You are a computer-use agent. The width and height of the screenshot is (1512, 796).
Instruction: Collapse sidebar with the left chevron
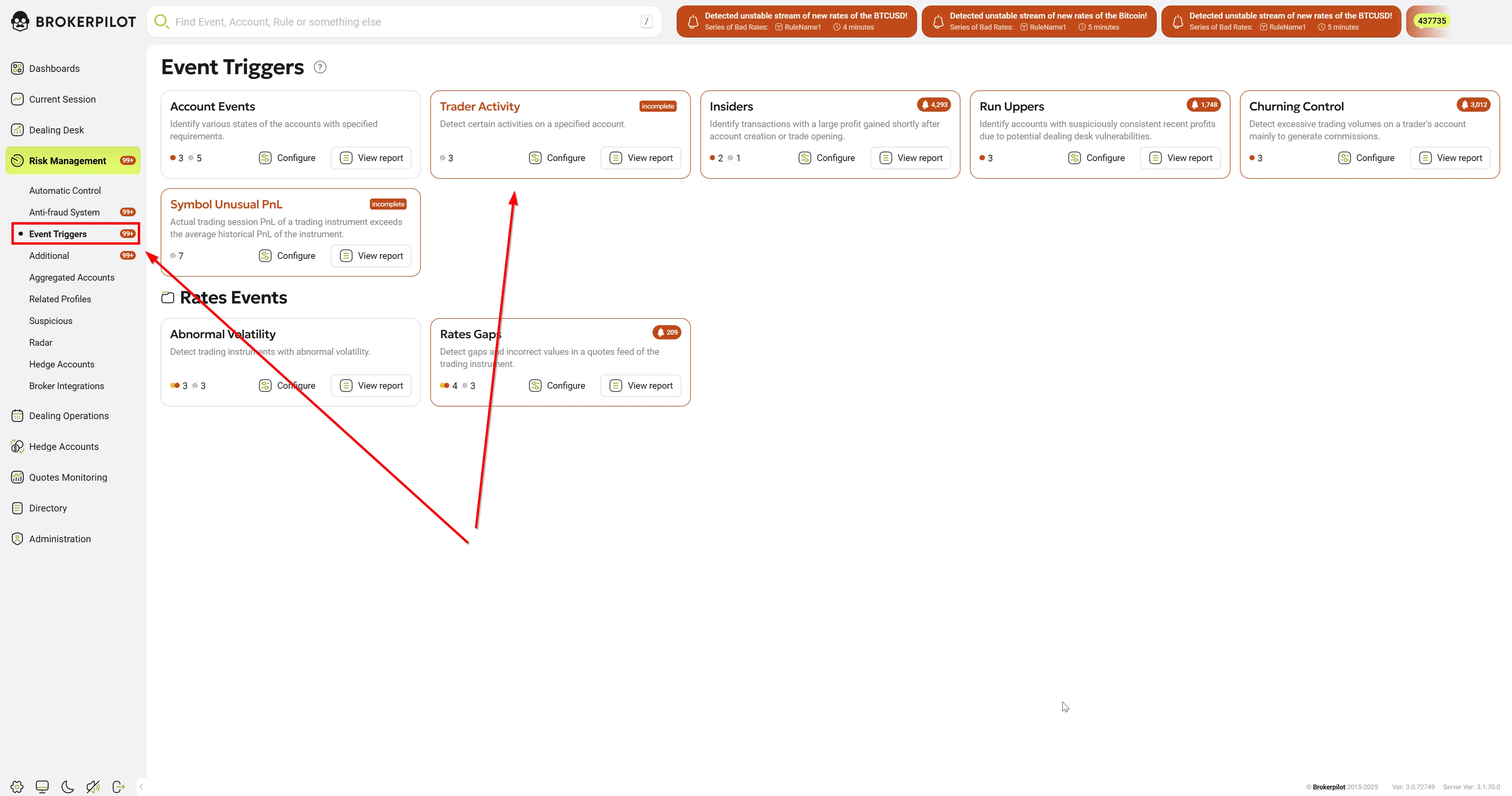coord(141,787)
